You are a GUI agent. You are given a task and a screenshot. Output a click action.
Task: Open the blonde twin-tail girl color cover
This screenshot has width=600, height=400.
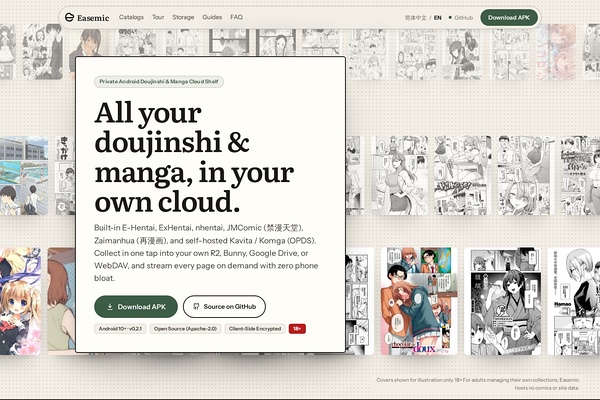click(x=20, y=301)
